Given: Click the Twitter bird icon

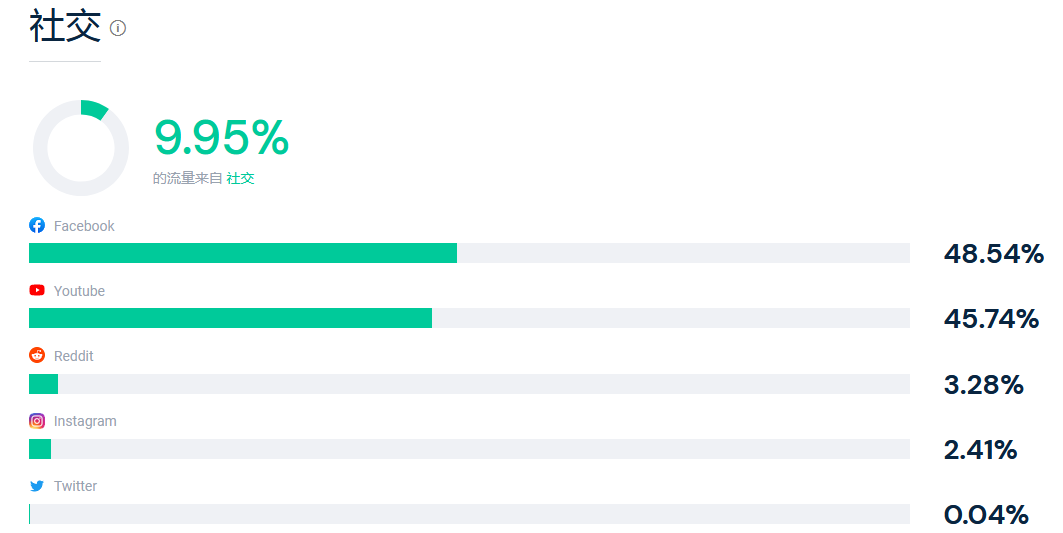Looking at the screenshot, I should point(37,486).
